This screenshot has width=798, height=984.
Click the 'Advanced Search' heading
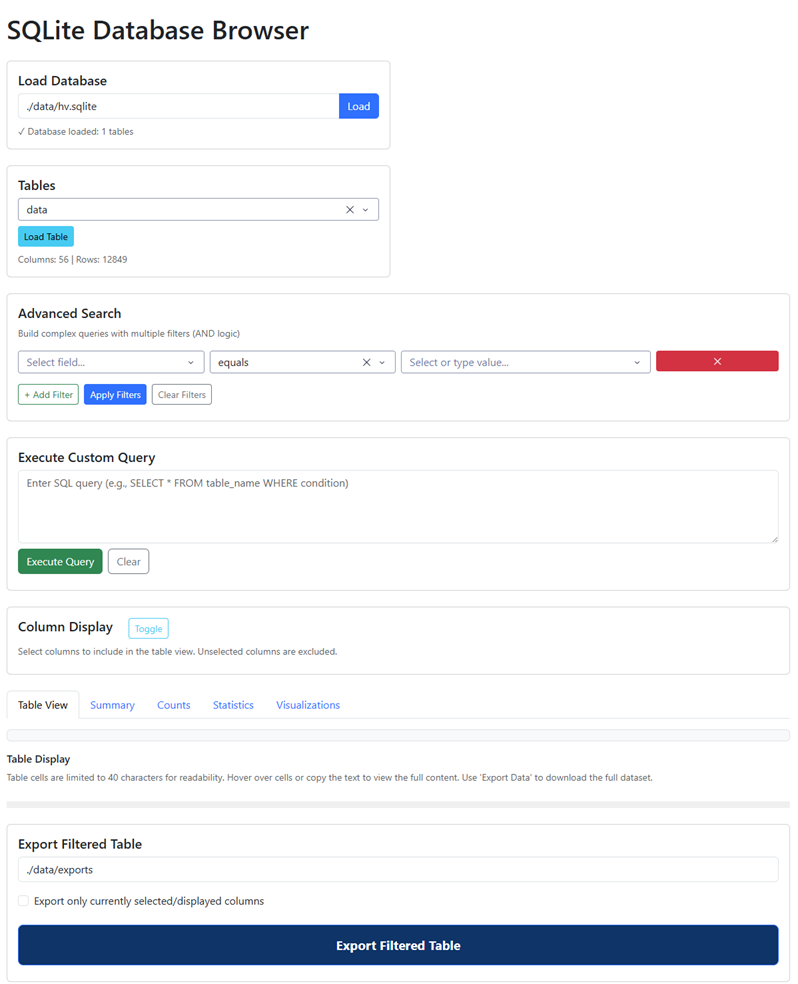coord(70,313)
